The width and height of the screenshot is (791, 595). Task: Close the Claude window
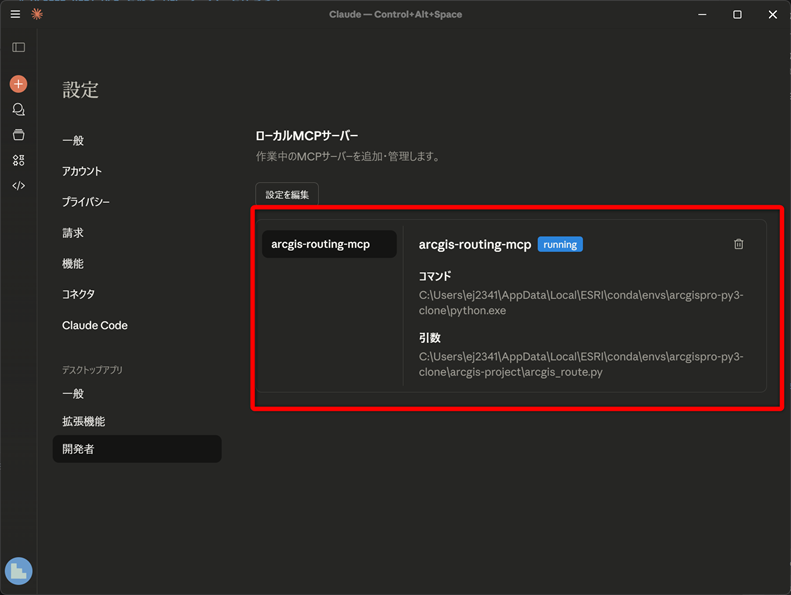pos(772,14)
